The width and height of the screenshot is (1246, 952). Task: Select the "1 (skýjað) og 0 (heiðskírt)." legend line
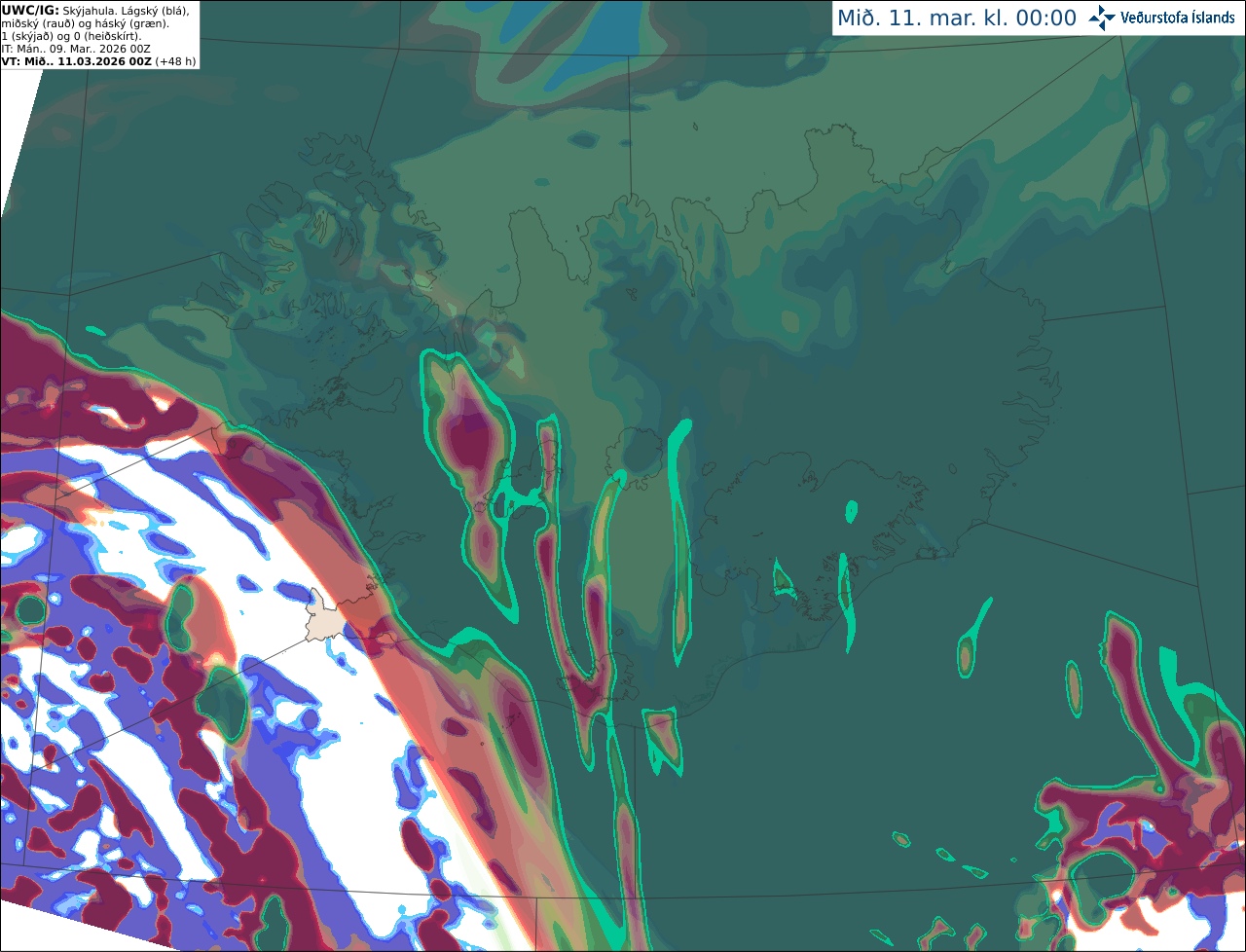pos(71,36)
